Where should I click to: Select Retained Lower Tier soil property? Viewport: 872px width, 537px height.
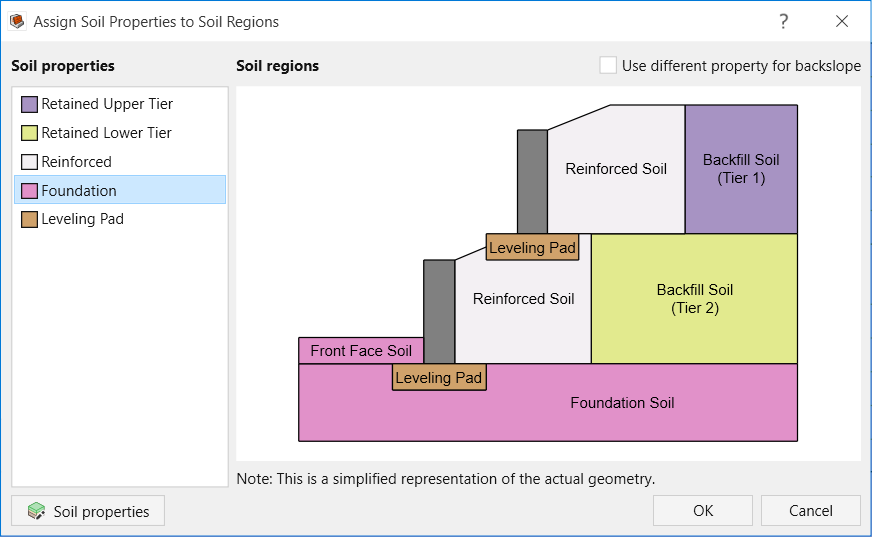tap(120, 133)
